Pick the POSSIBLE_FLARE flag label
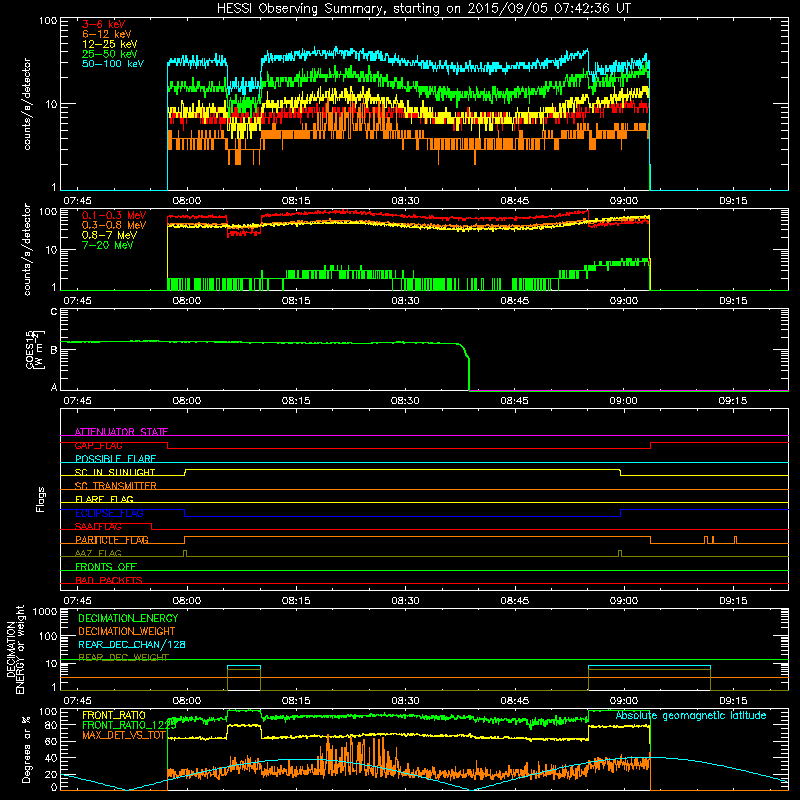The height and width of the screenshot is (800, 800). click(115, 459)
